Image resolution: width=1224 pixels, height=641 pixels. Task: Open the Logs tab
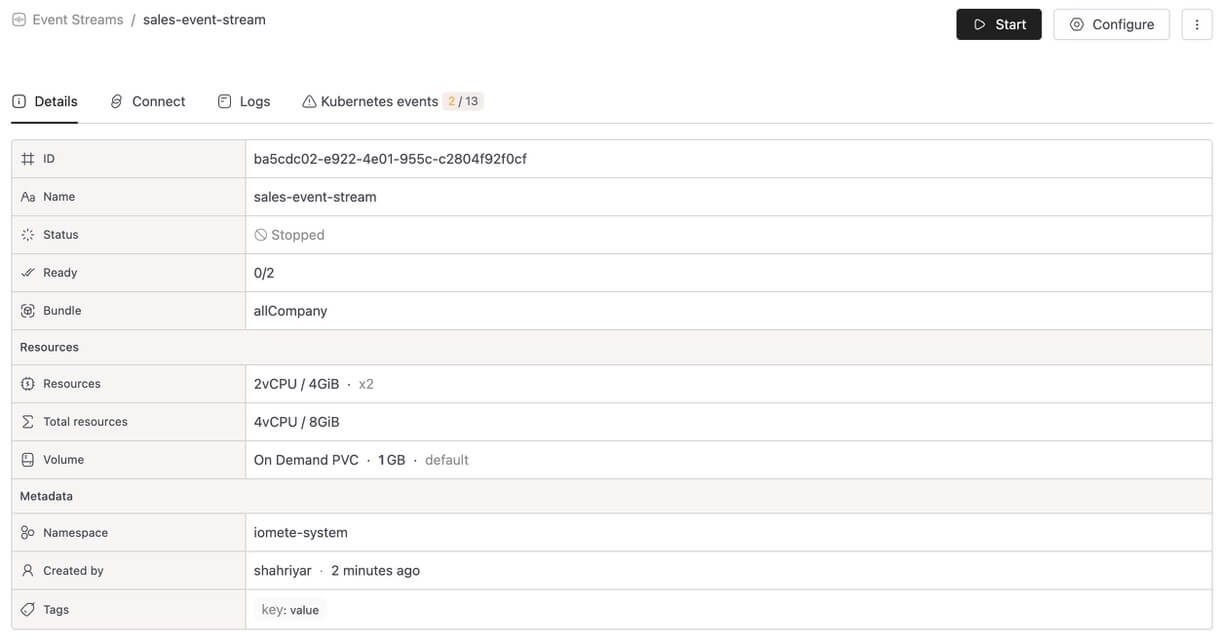pos(244,102)
